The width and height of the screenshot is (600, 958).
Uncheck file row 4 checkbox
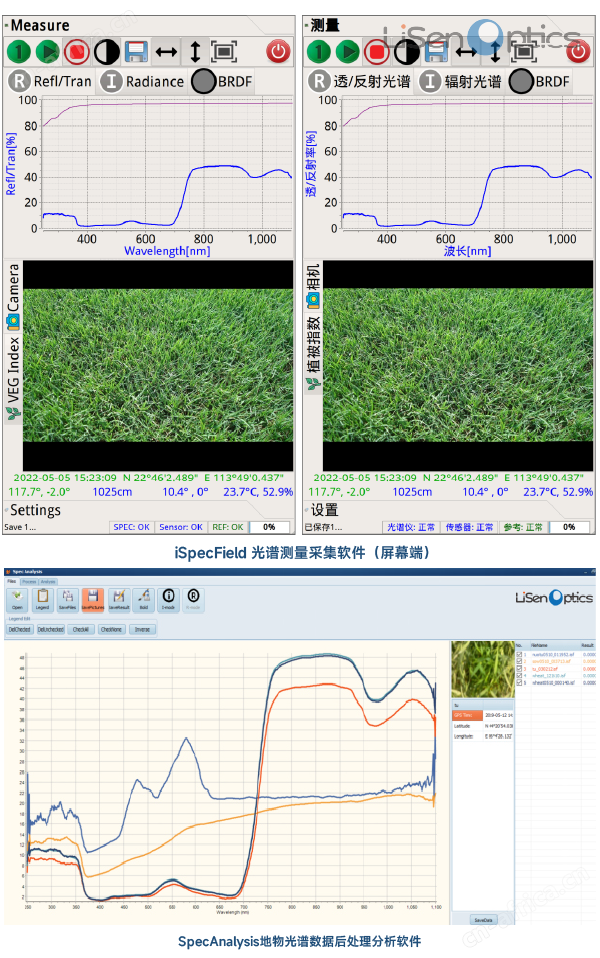tap(519, 676)
